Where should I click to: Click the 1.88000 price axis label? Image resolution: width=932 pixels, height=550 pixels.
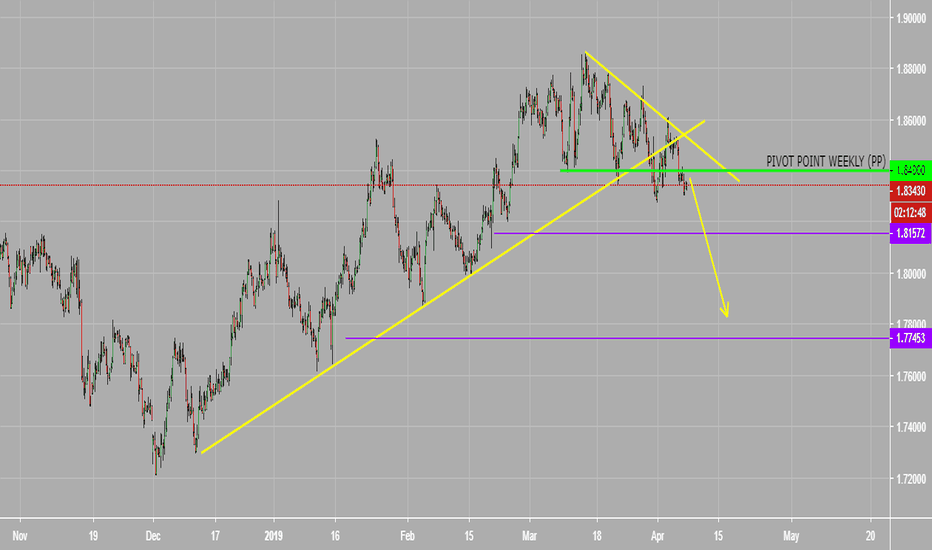click(911, 69)
